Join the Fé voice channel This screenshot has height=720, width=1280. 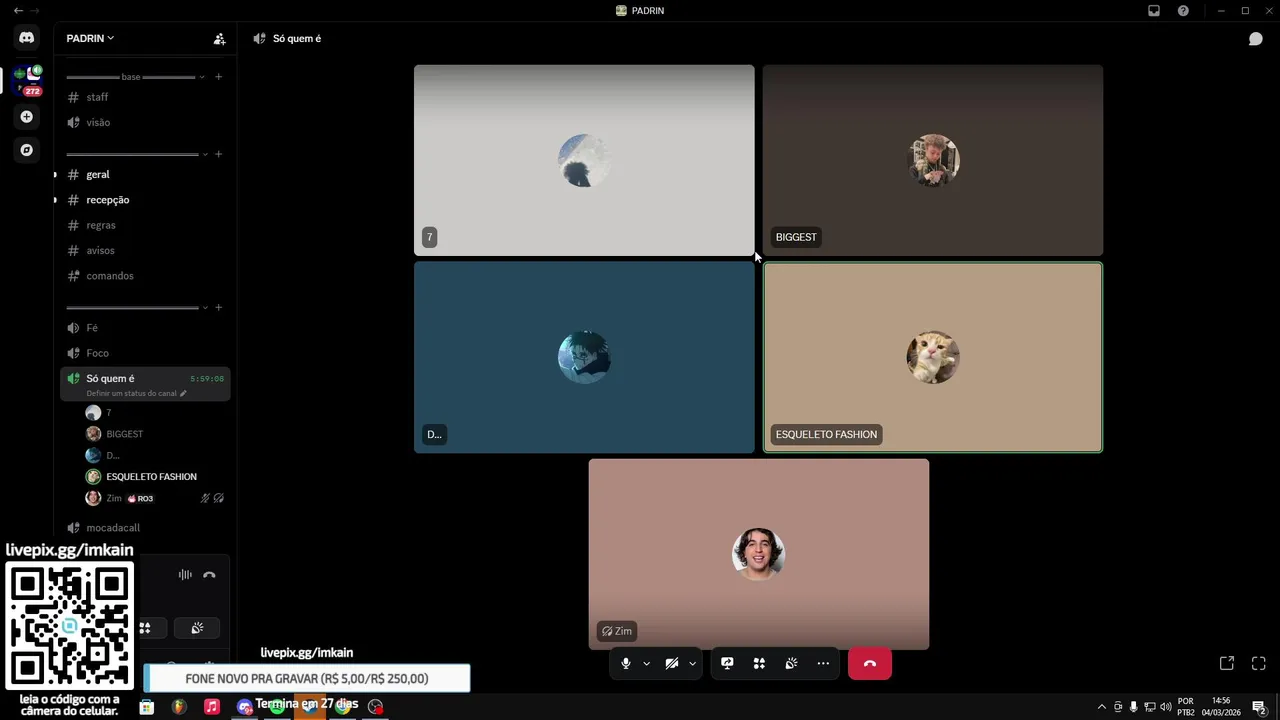[145, 328]
